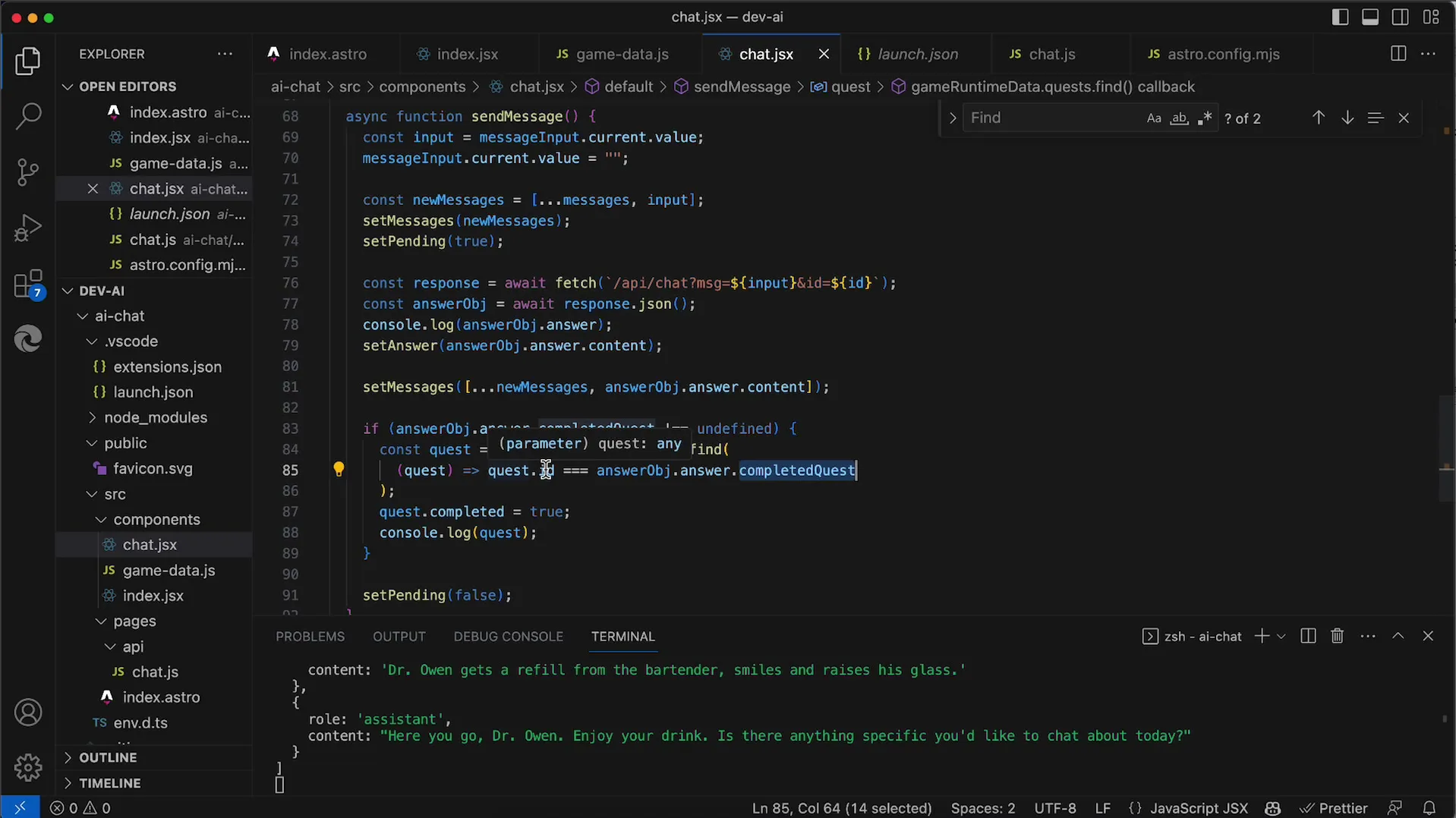Open the Edge browser tools icon
Screen dimensions: 1456x818
coord(28,338)
